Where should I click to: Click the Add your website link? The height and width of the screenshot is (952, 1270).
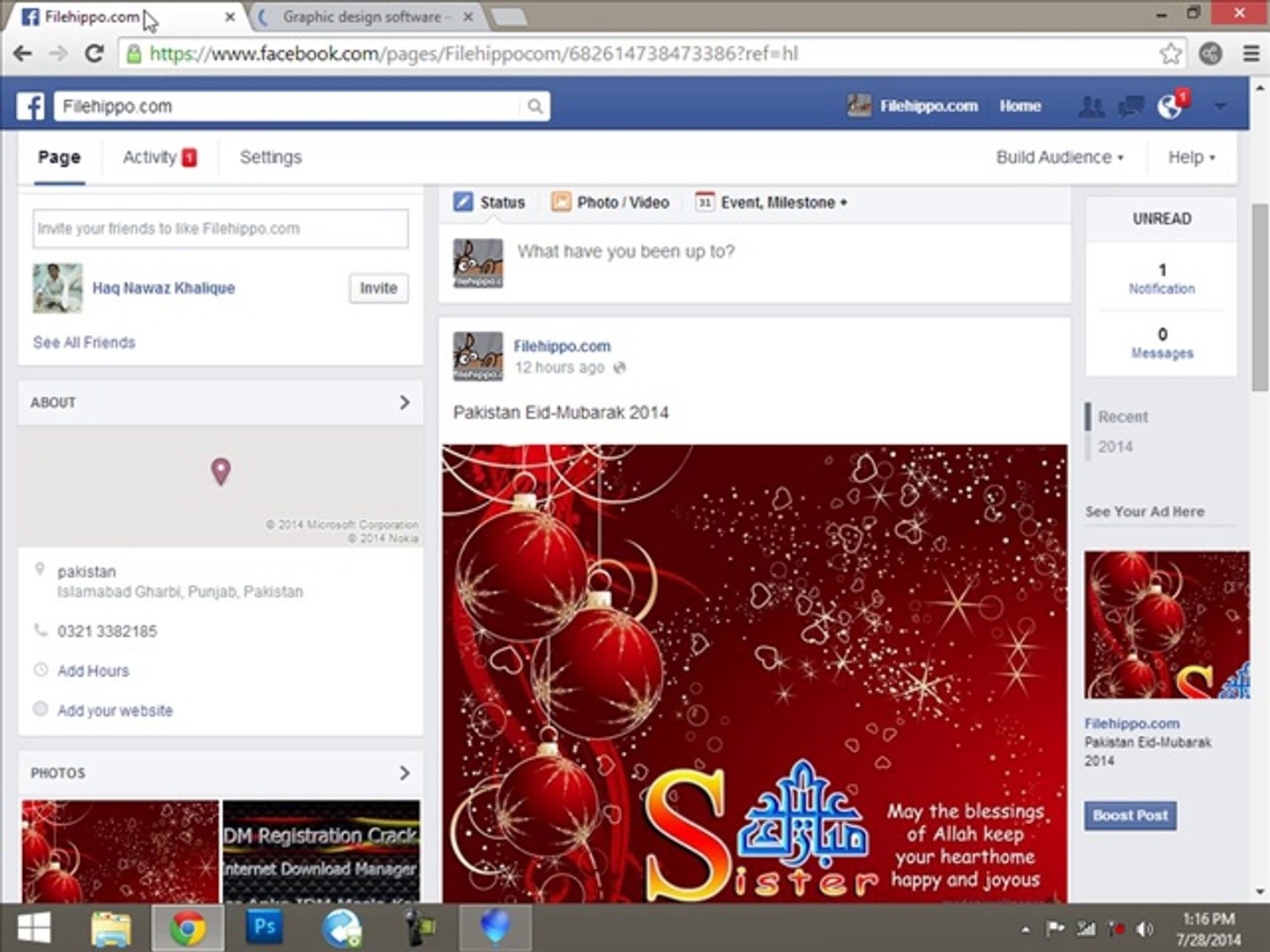[x=116, y=710]
